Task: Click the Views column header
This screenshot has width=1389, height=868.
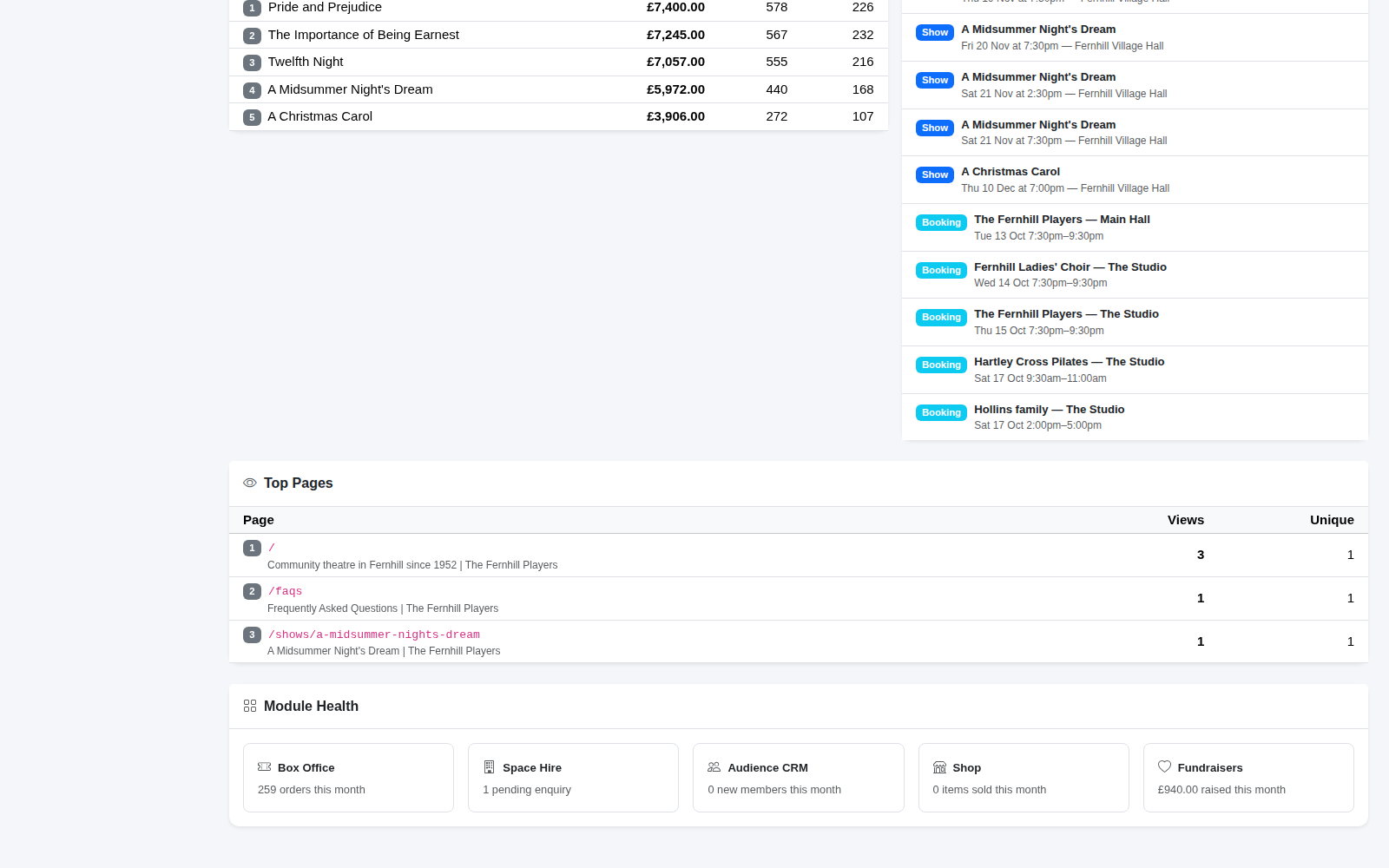Action: [1186, 520]
